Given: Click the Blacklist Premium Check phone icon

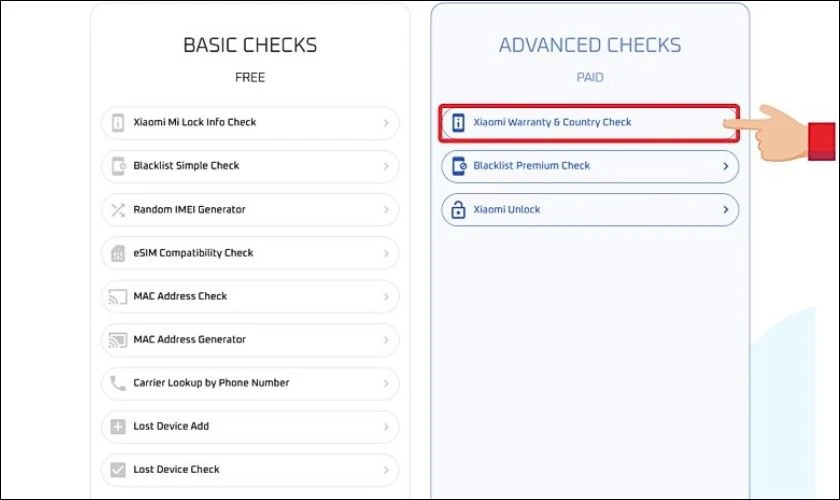Looking at the screenshot, I should point(458,166).
